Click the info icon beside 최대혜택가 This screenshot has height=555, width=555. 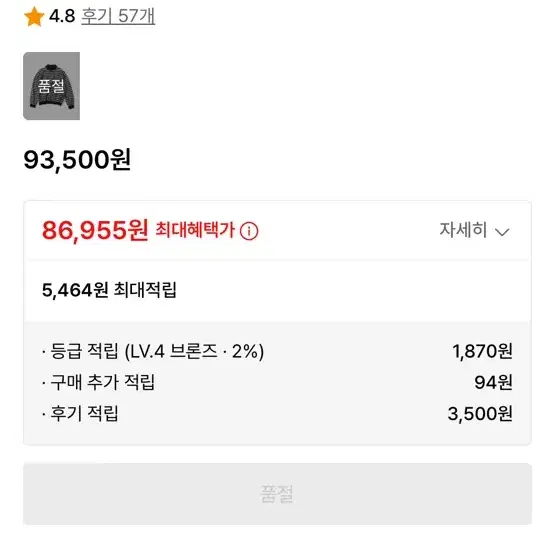(249, 231)
